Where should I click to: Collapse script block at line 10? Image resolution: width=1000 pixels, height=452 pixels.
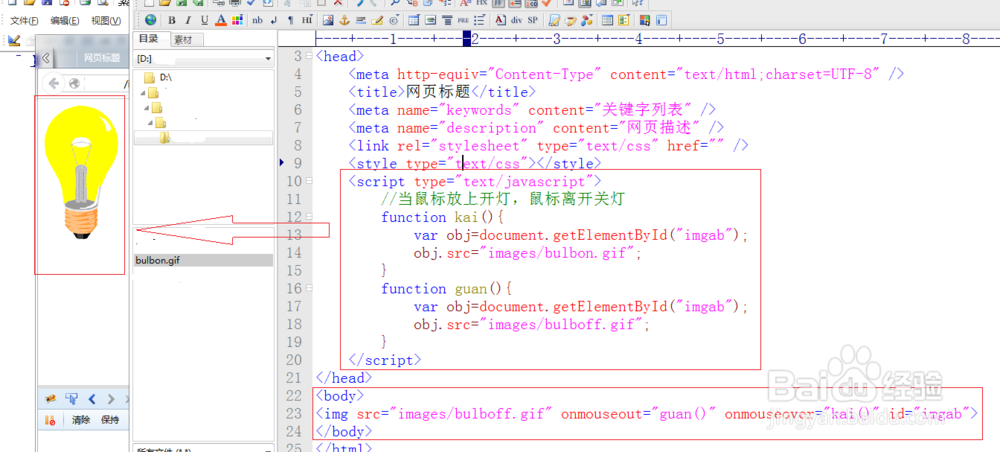(309, 182)
